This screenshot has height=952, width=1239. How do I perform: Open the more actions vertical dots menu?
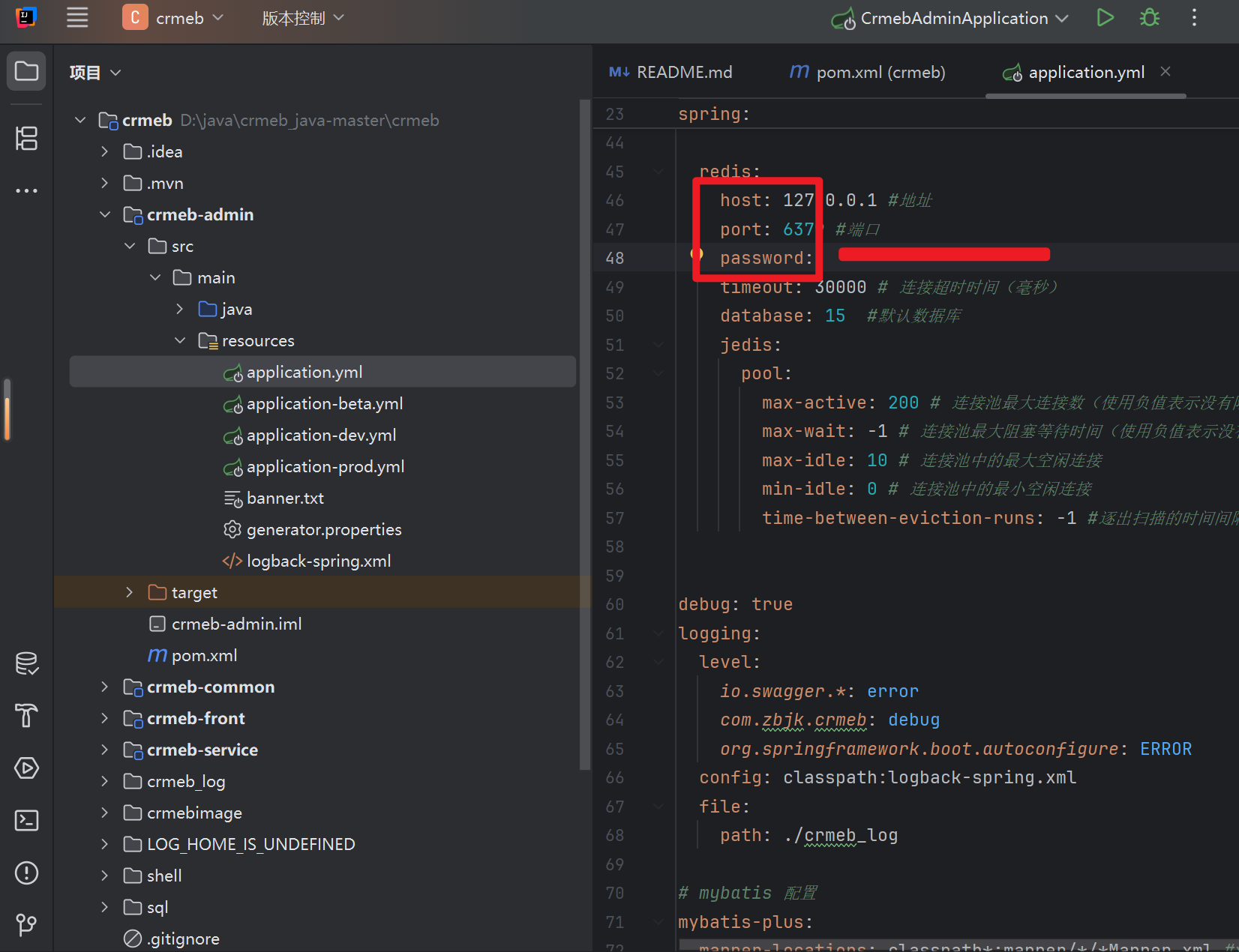pos(1194,18)
